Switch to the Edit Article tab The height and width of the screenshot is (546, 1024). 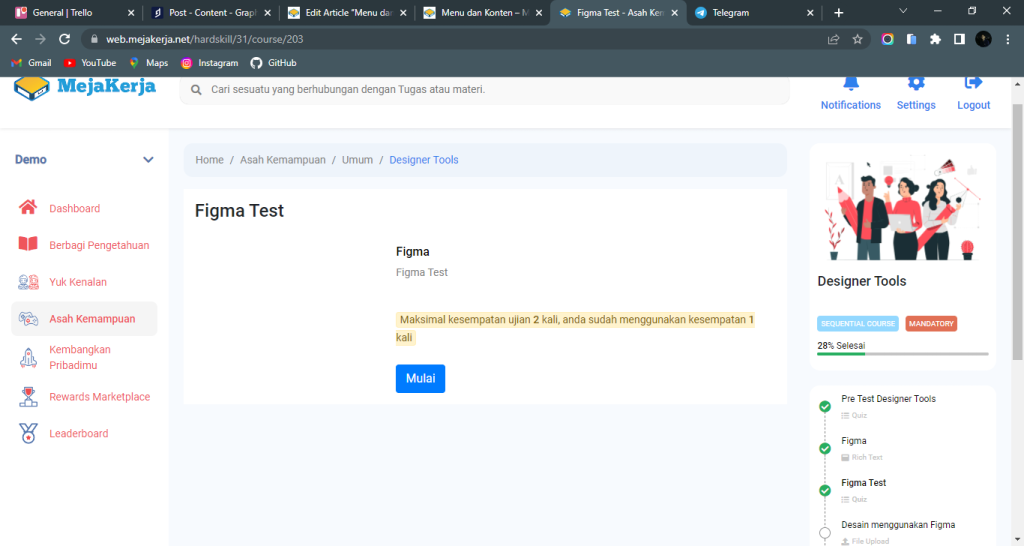point(347,12)
